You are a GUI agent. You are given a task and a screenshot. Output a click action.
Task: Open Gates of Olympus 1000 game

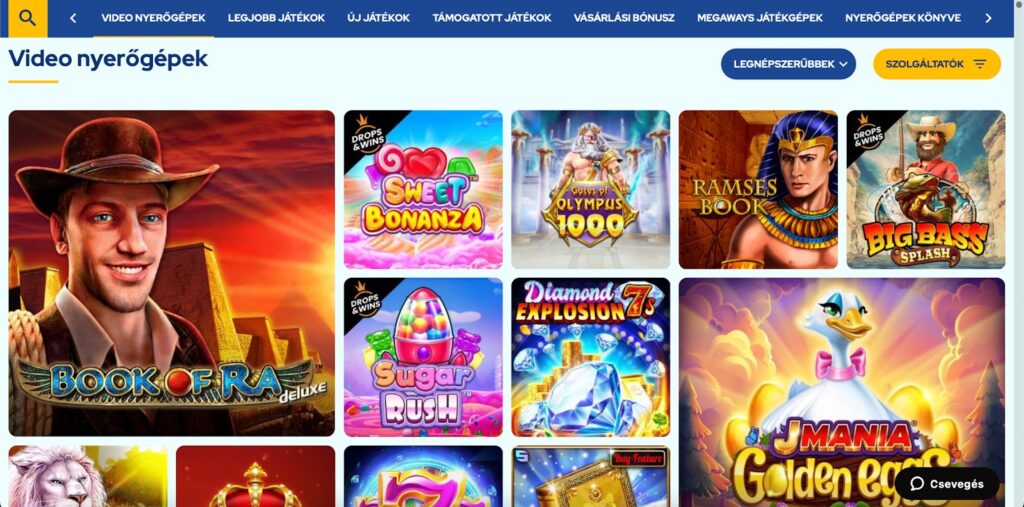pyautogui.click(x=590, y=189)
